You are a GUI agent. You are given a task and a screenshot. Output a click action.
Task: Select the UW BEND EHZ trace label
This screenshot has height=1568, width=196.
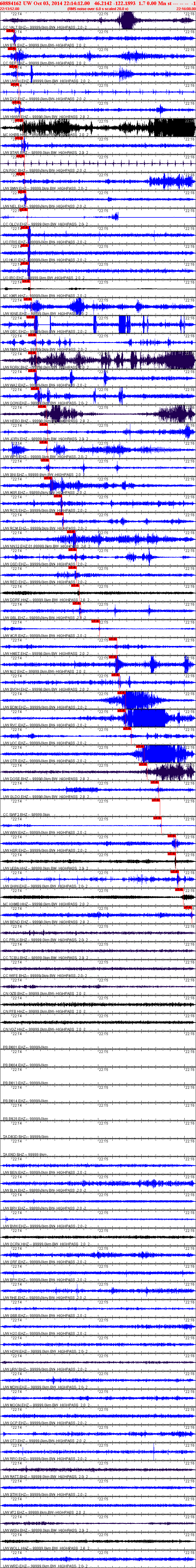point(16,921)
